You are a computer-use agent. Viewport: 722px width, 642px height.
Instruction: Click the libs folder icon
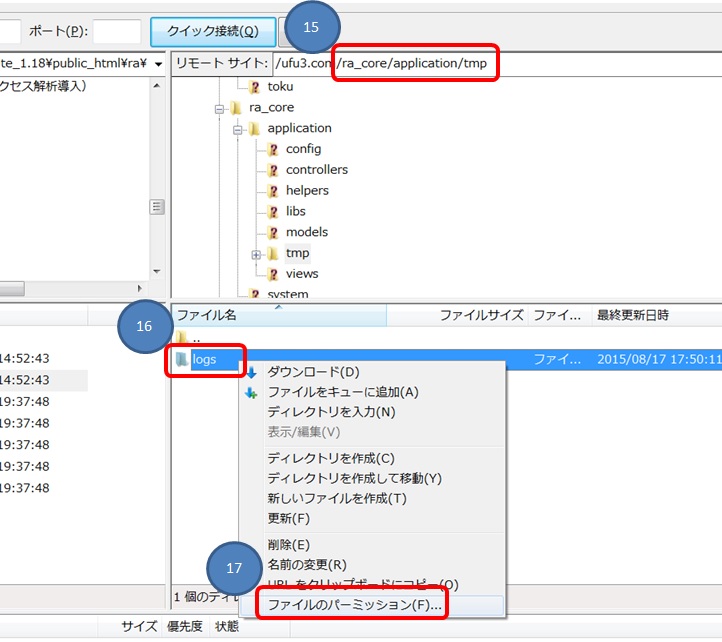[272, 212]
